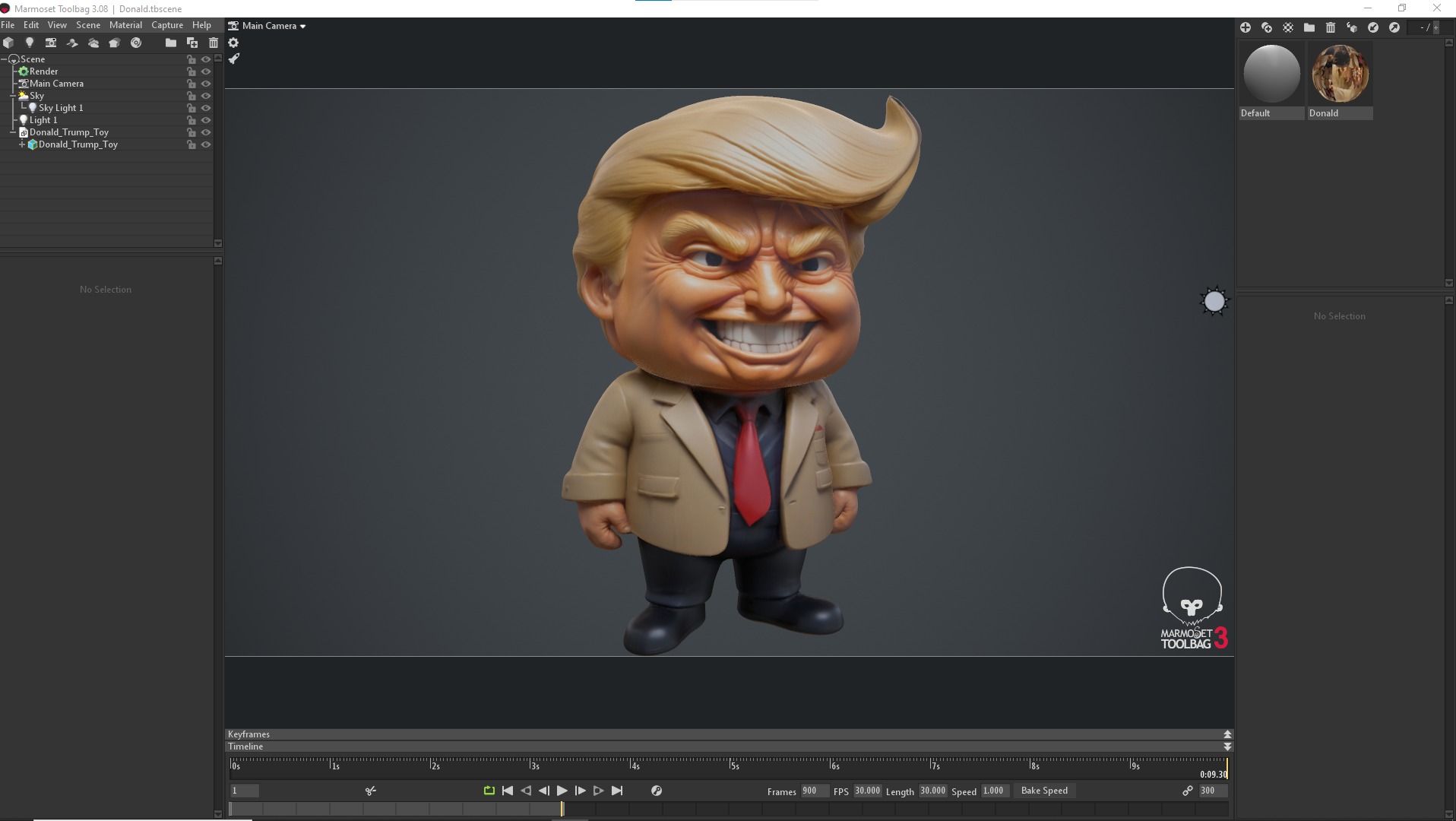Select the Donald material thumbnail
Screen dimensions: 1456x821
tap(1340, 74)
